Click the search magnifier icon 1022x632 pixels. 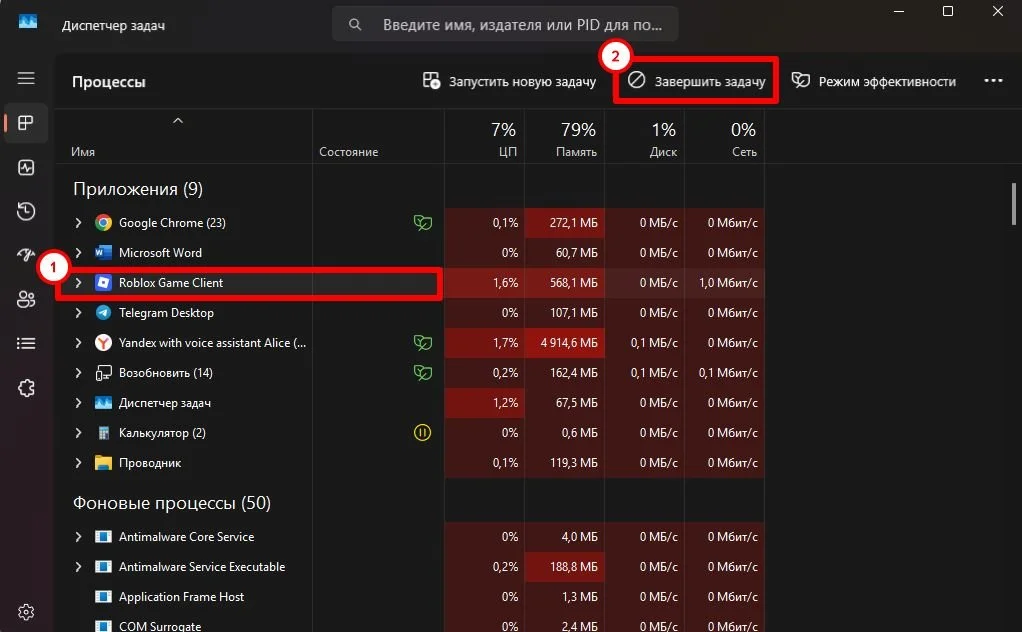coord(355,25)
